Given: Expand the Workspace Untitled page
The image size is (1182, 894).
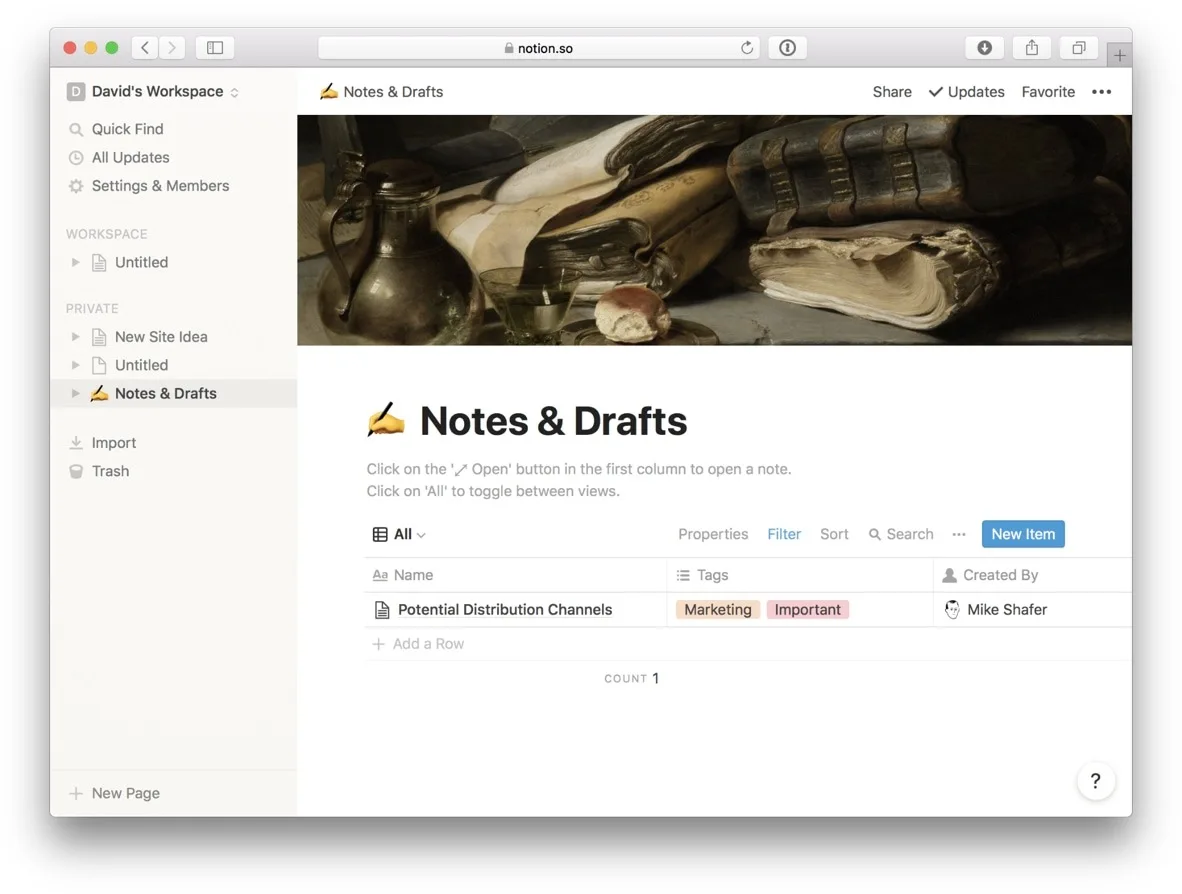Looking at the screenshot, I should coord(75,262).
